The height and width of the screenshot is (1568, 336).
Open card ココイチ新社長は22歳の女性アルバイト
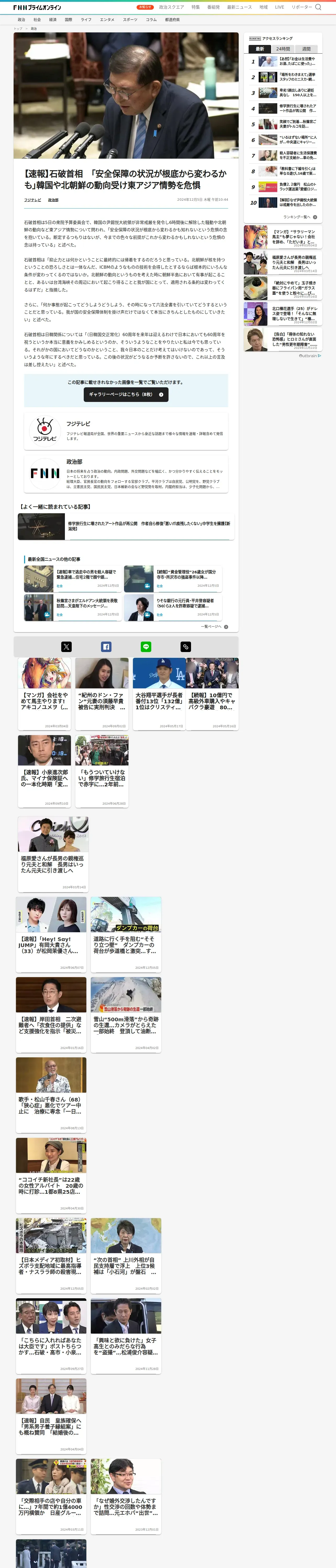click(x=51, y=1175)
